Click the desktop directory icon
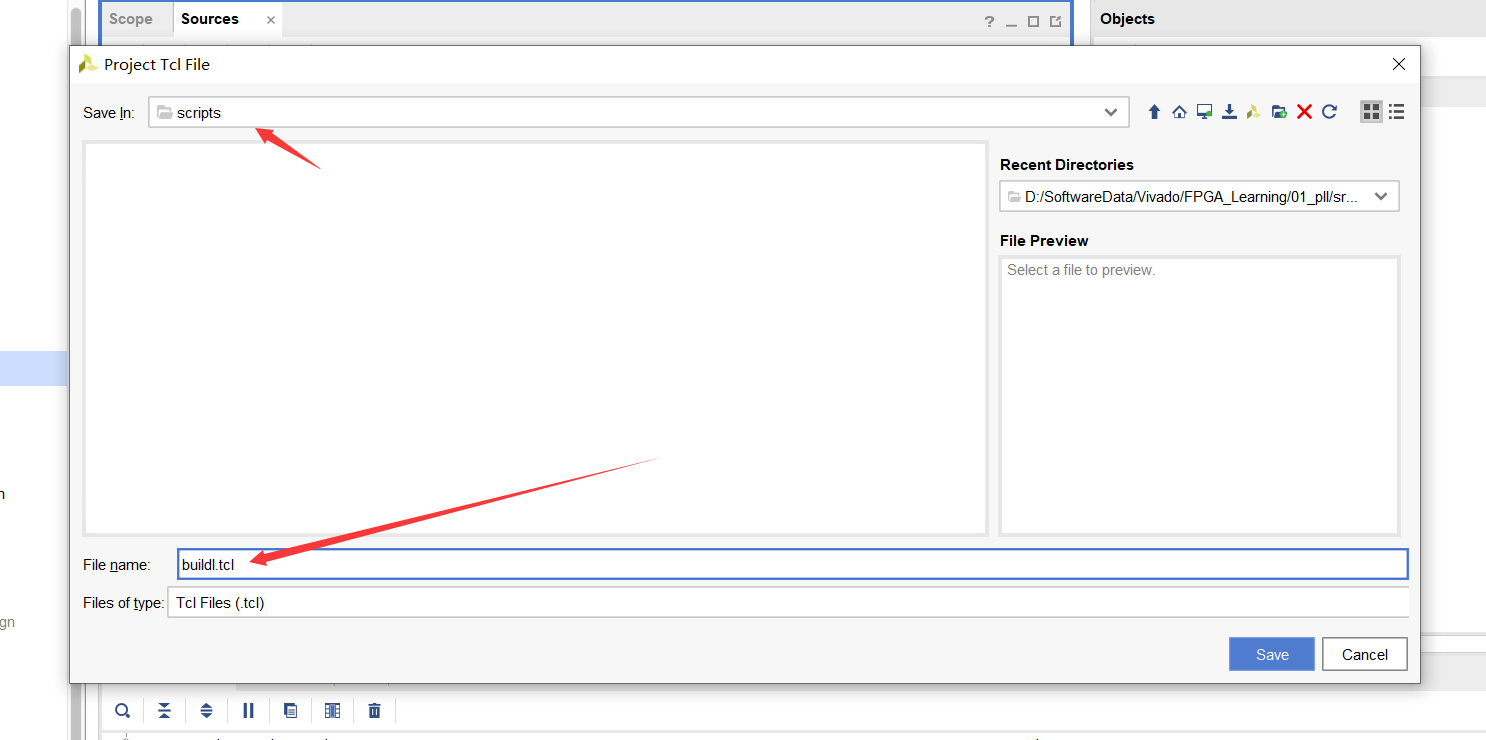The width and height of the screenshot is (1486, 740). (1204, 112)
